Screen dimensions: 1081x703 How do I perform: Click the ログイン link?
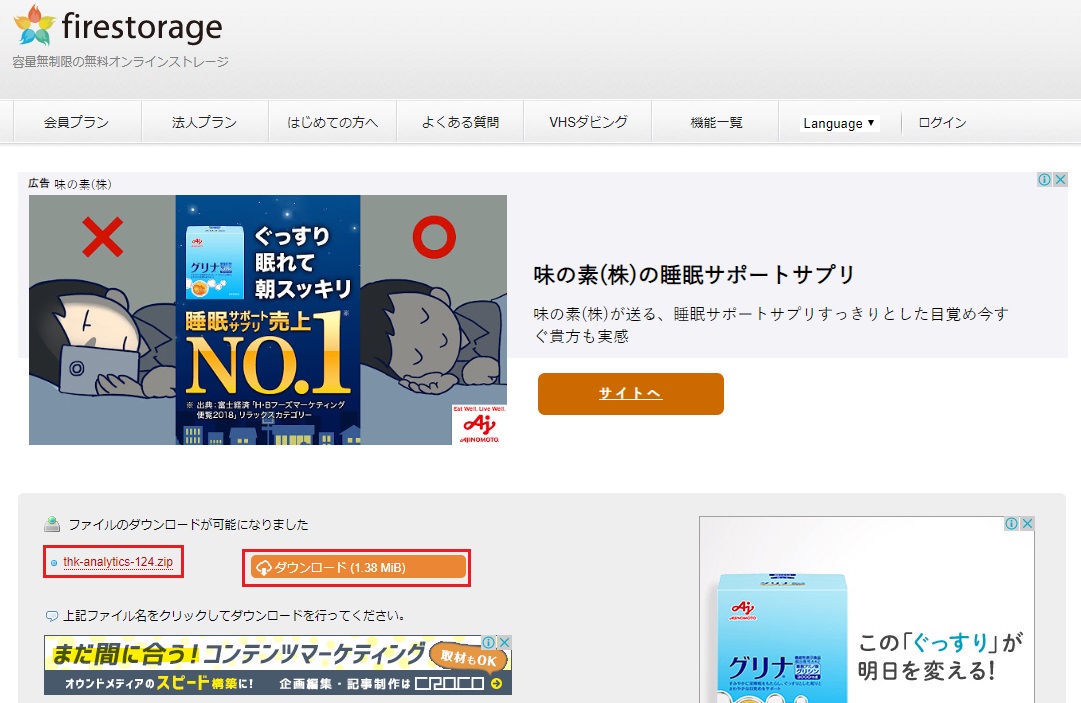coord(942,123)
